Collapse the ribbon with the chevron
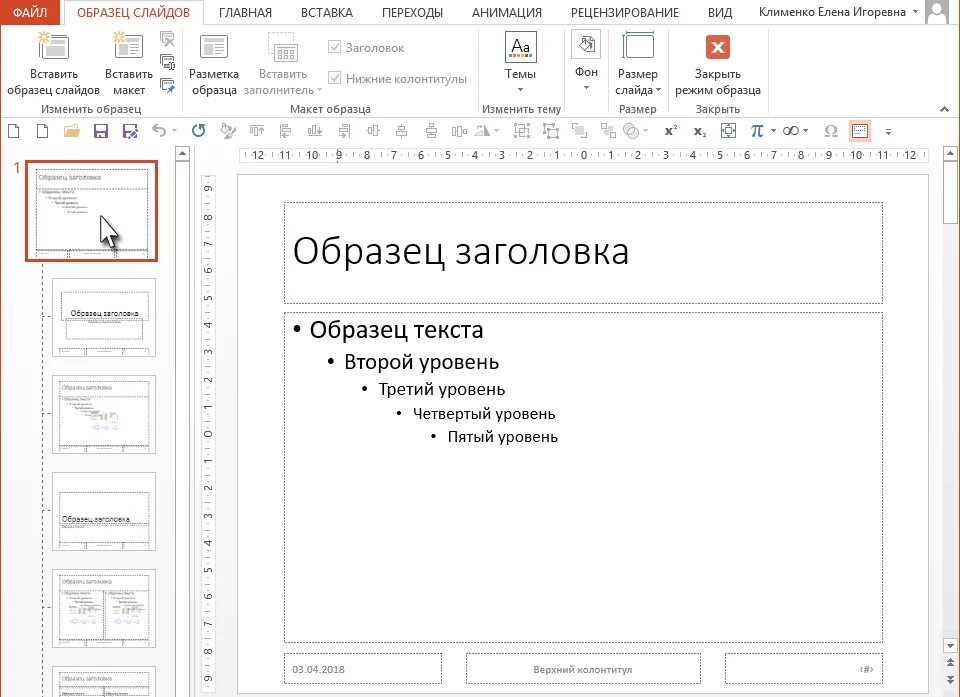The width and height of the screenshot is (960, 697). (944, 109)
